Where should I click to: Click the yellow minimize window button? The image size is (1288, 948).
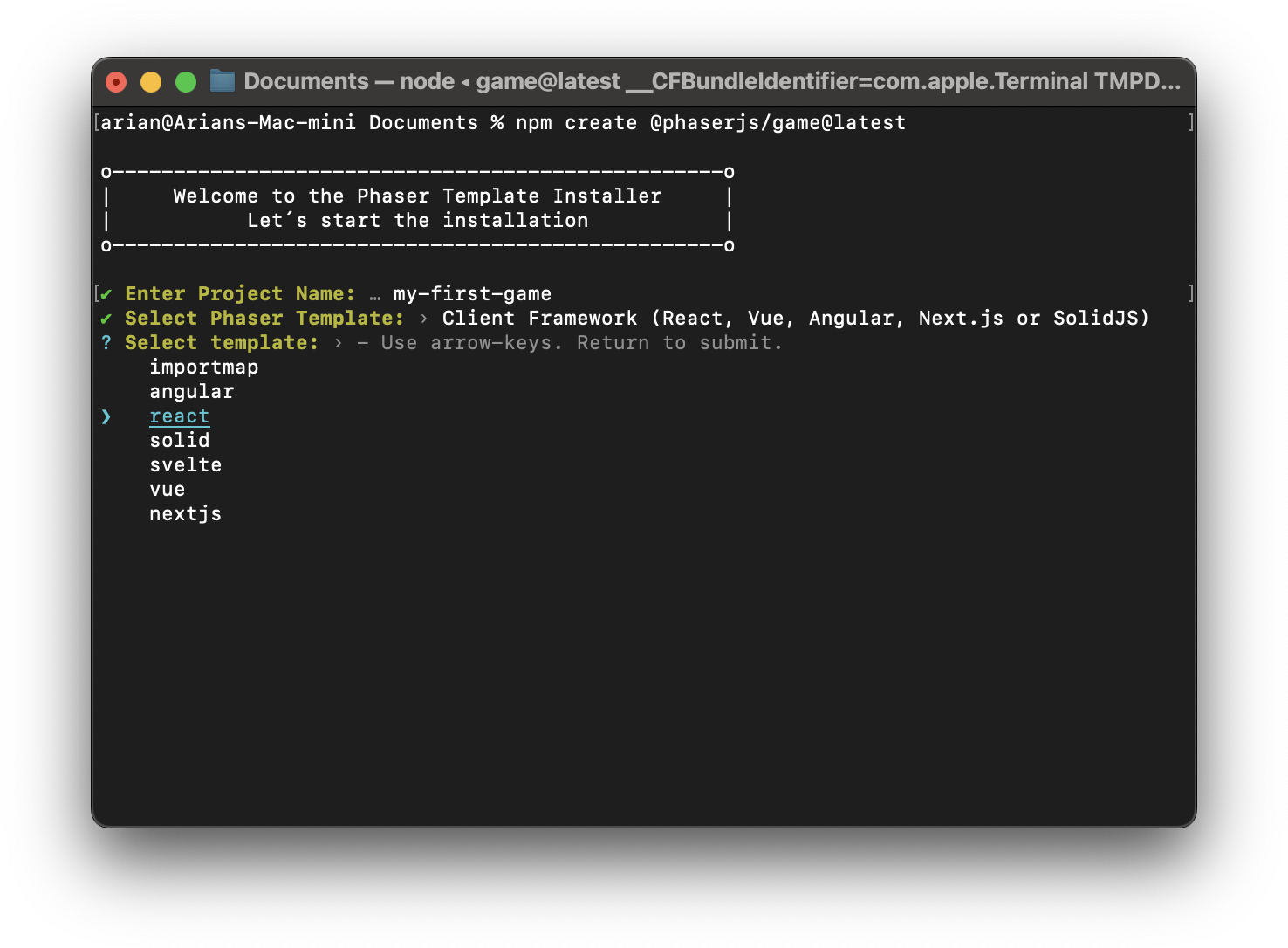pyautogui.click(x=151, y=82)
